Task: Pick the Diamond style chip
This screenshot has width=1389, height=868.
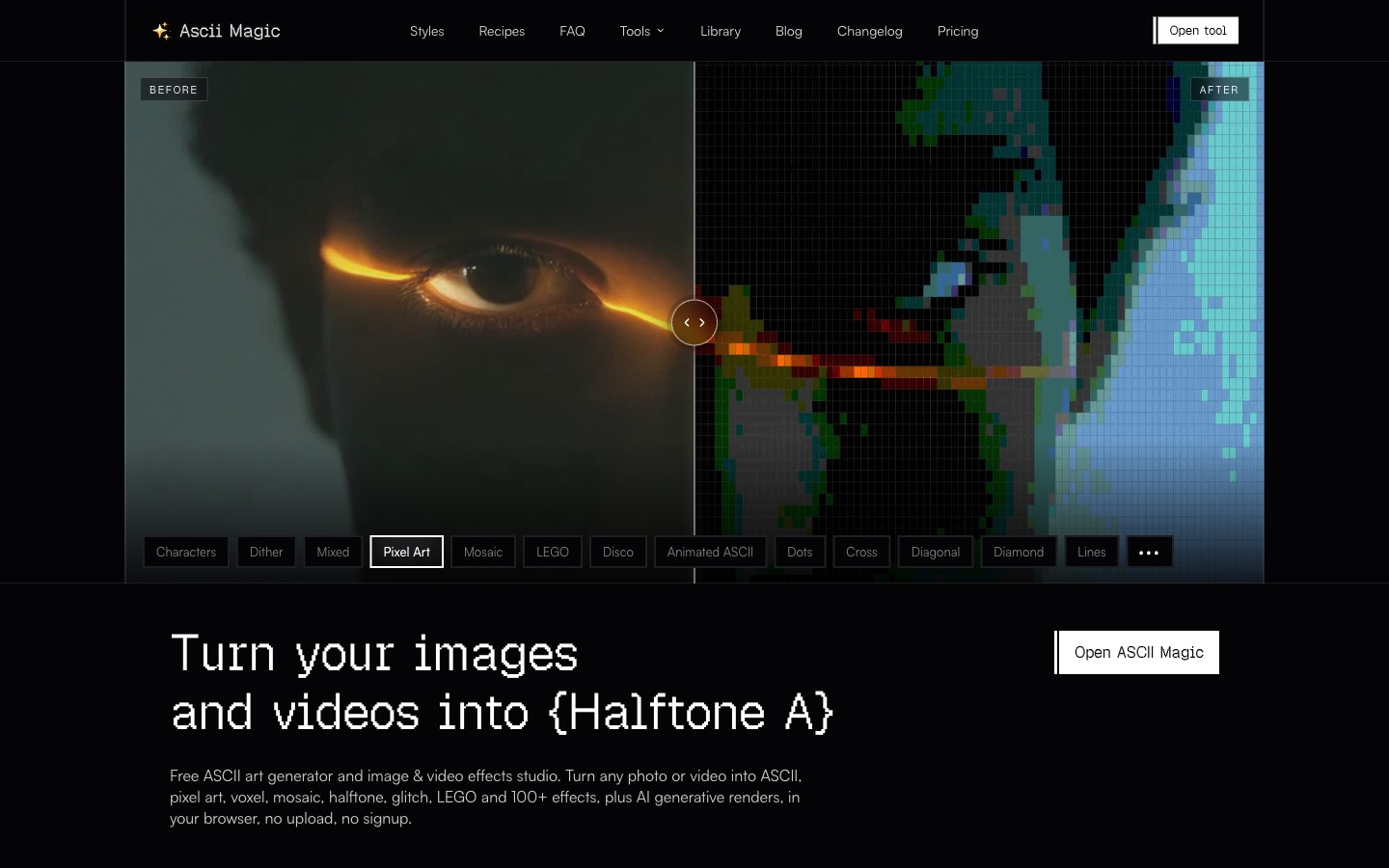Action: [x=1019, y=552]
